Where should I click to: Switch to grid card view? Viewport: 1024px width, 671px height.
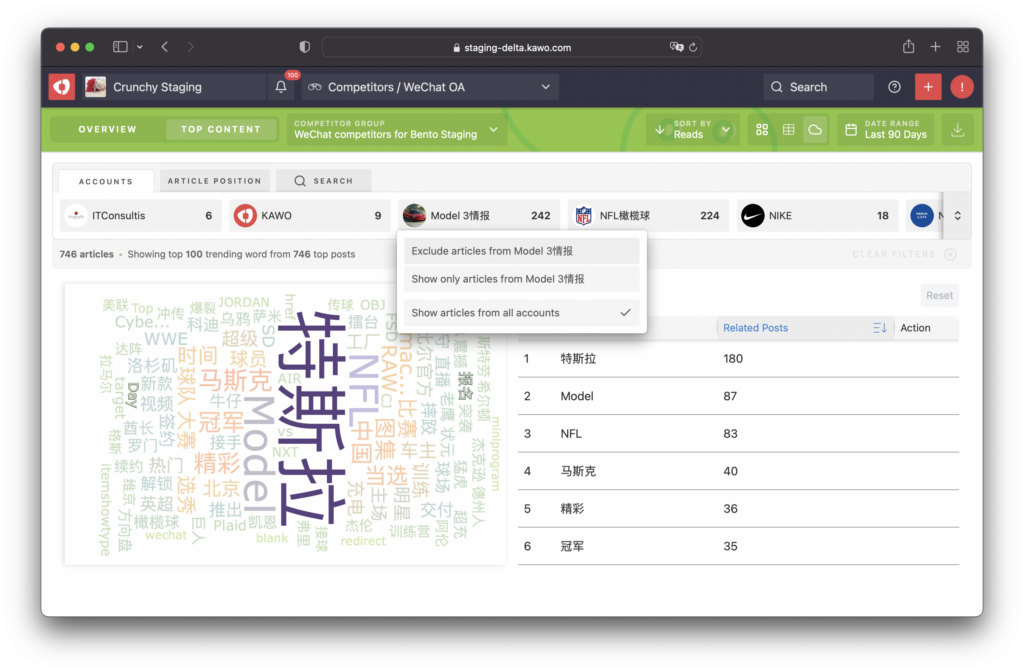[761, 130]
